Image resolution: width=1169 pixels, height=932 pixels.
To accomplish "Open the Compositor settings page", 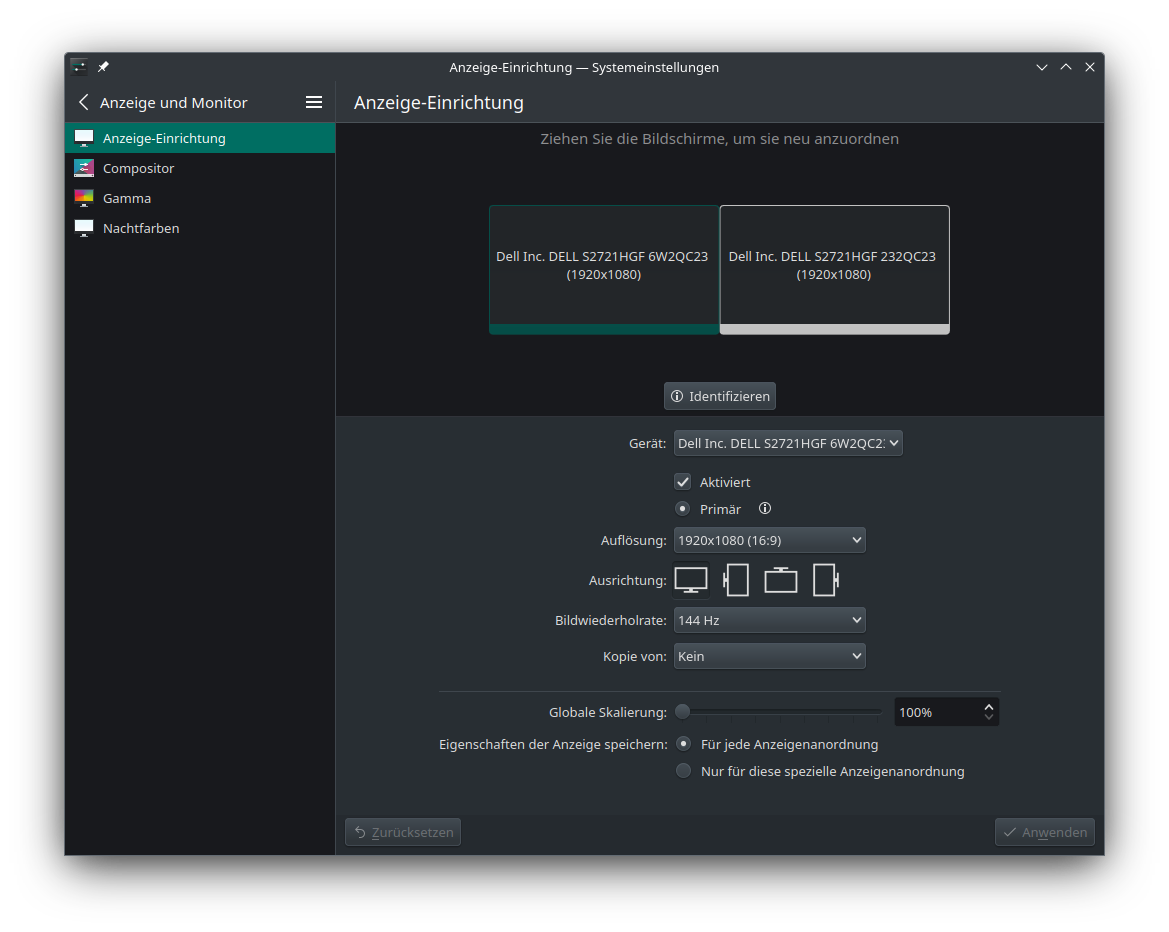I will [x=200, y=168].
